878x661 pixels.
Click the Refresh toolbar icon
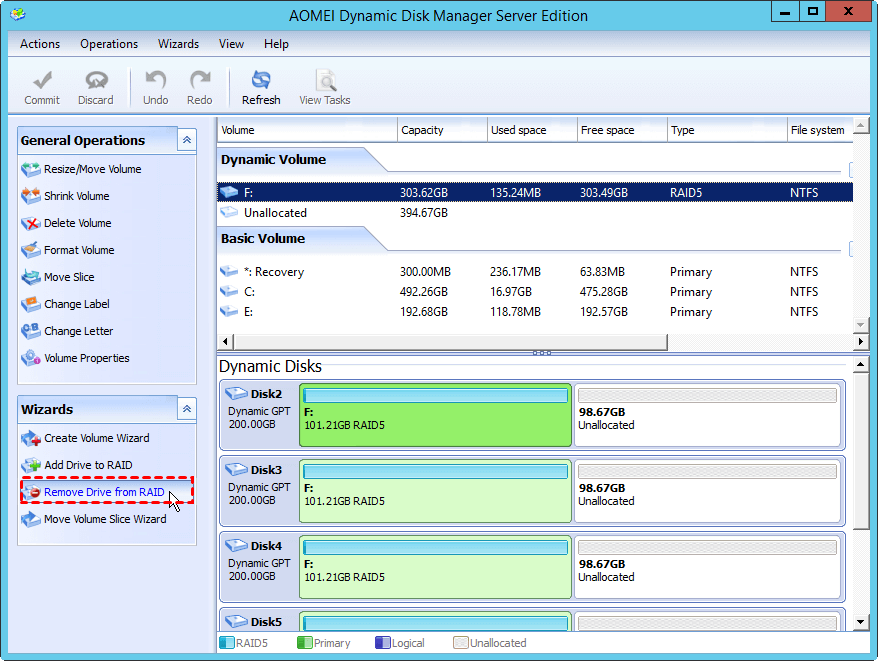[261, 87]
